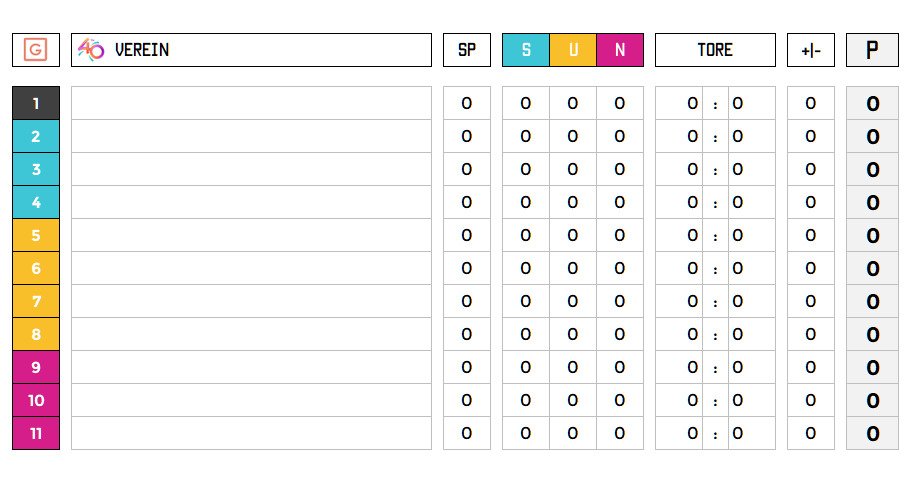Select the yellow rank 5 badge

[36, 235]
